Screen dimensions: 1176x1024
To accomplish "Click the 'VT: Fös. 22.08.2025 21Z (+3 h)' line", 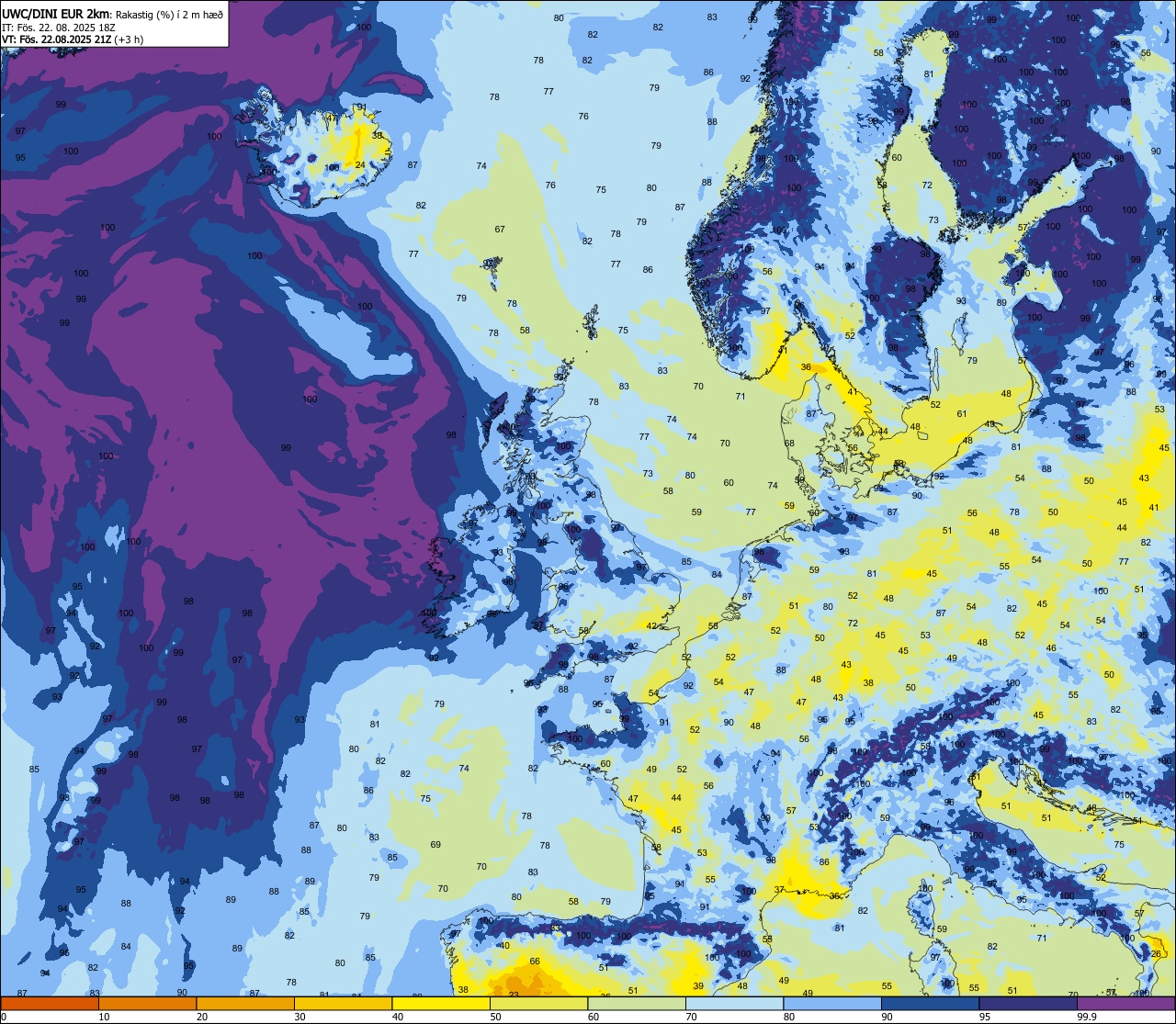I will 73,39.
